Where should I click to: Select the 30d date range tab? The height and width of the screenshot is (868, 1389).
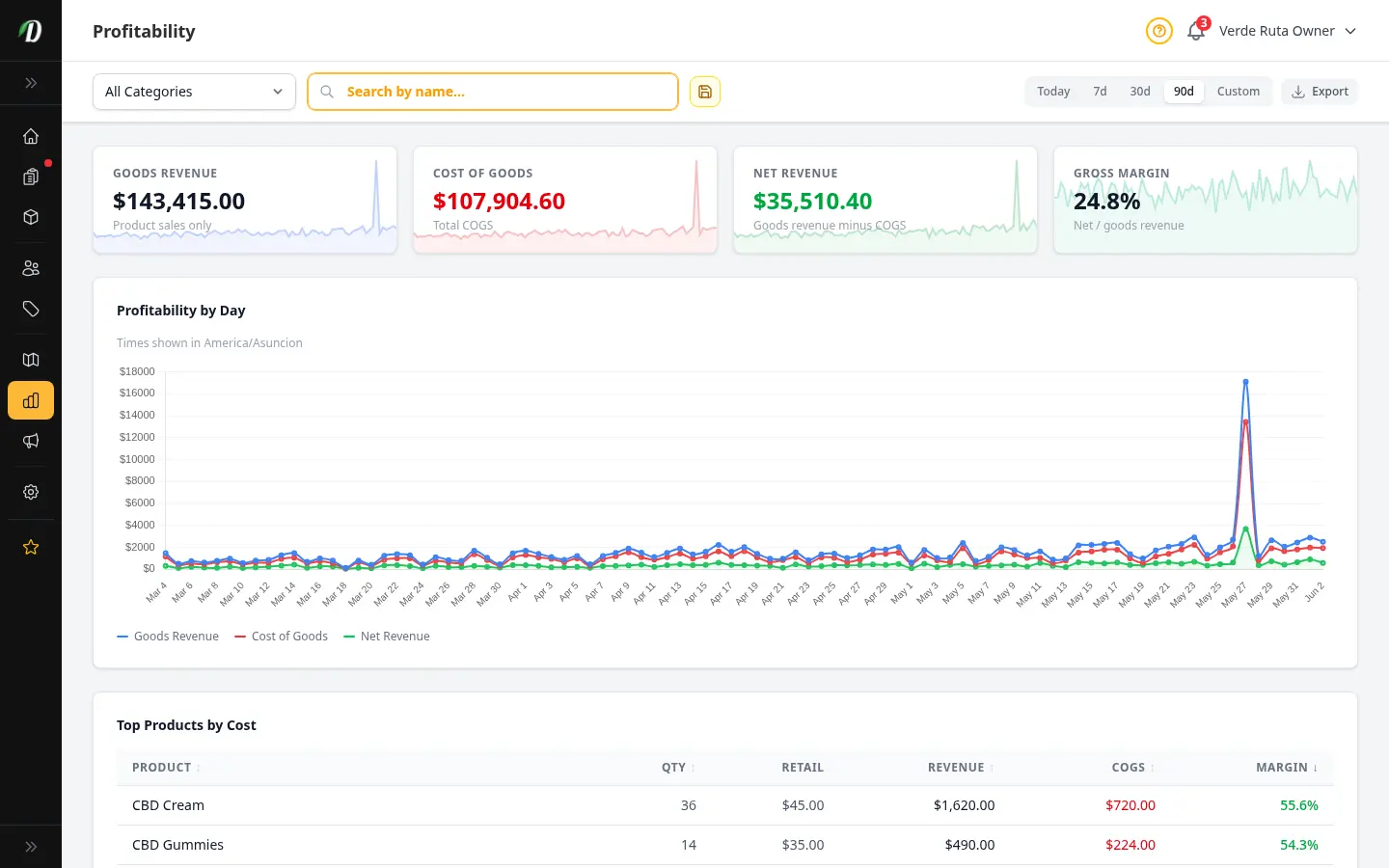[x=1140, y=92]
